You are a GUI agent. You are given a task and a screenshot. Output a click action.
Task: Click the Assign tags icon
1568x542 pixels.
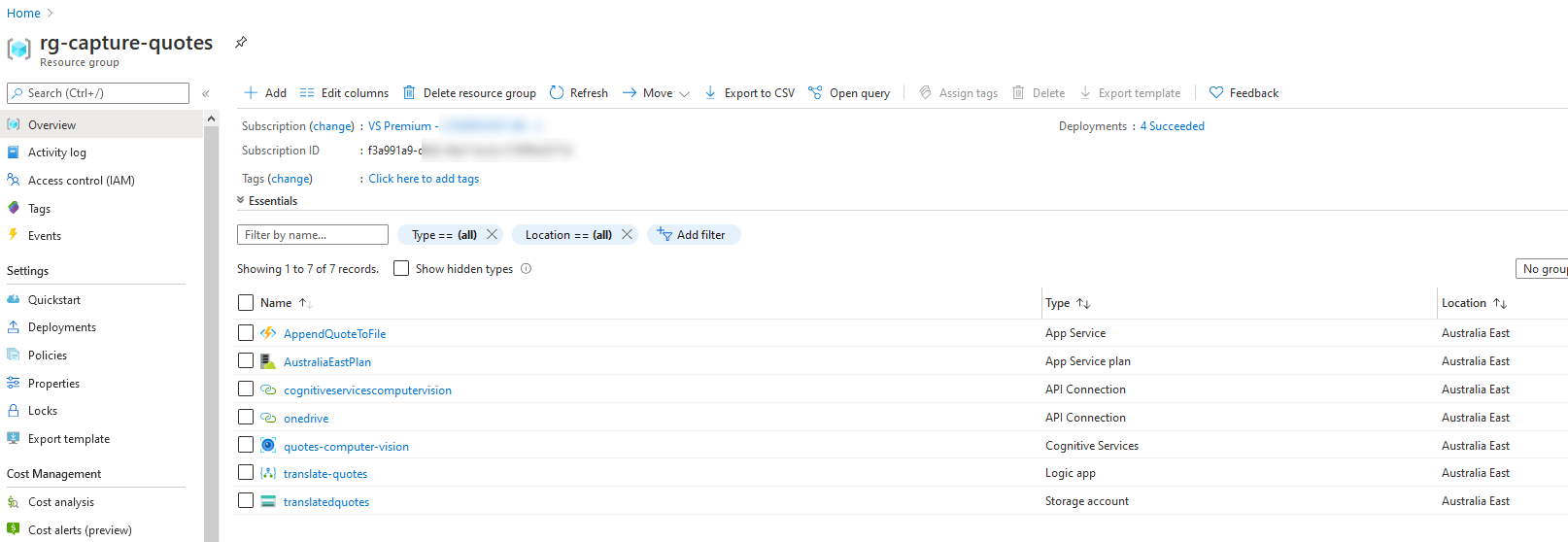(926, 92)
